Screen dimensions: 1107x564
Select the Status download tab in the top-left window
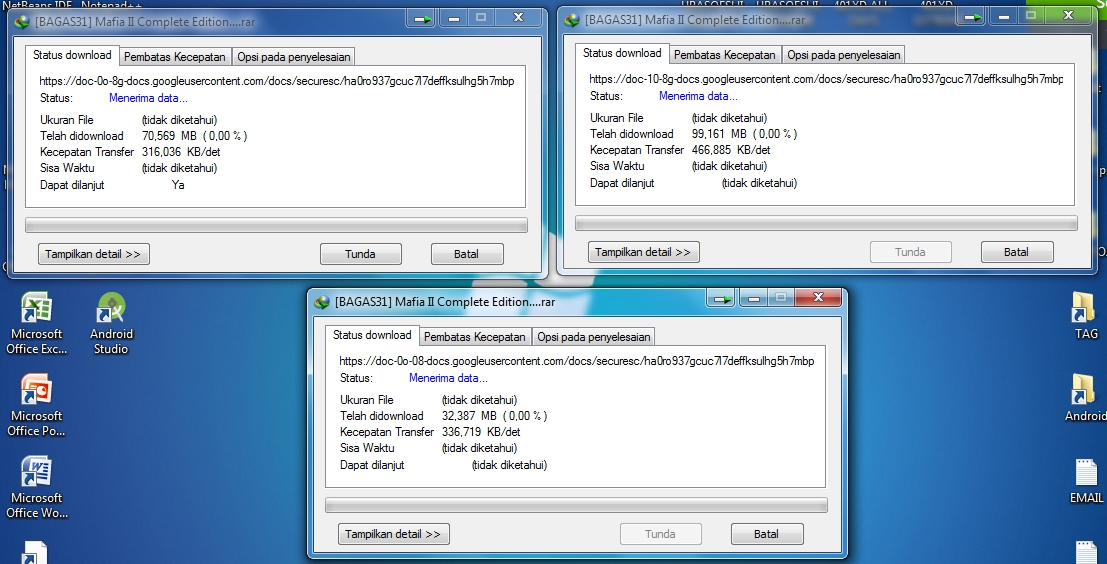[72, 55]
